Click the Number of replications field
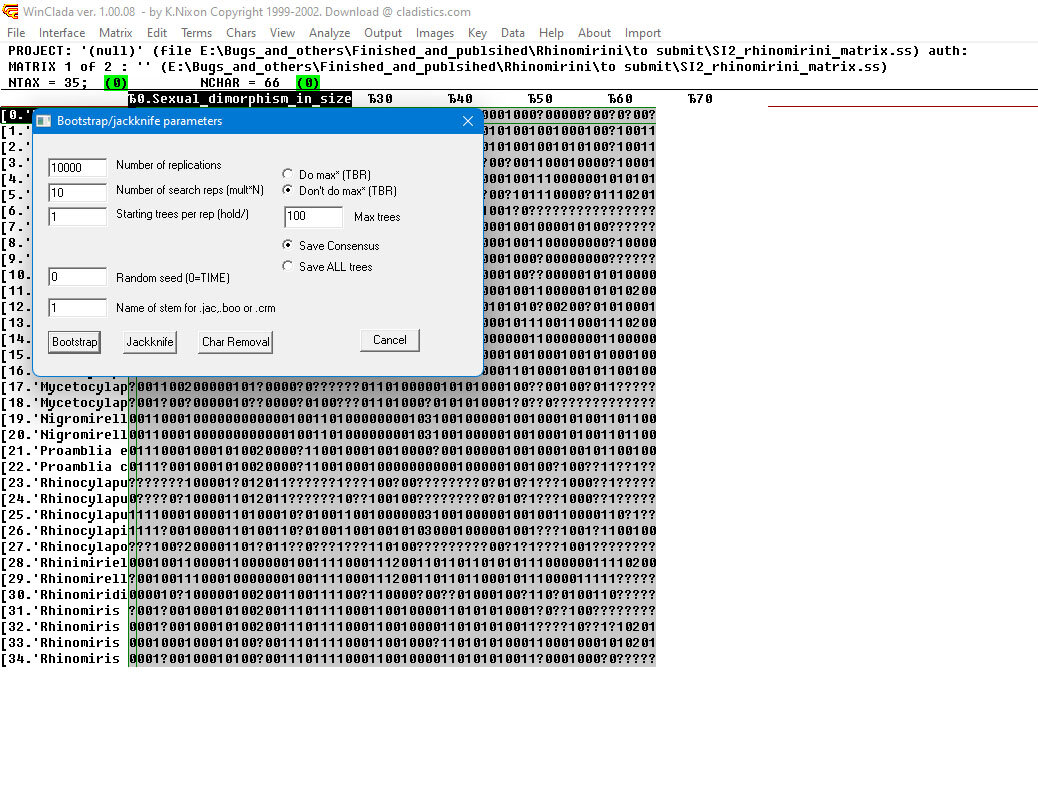Screen dimensions: 1038x788 coord(77,168)
